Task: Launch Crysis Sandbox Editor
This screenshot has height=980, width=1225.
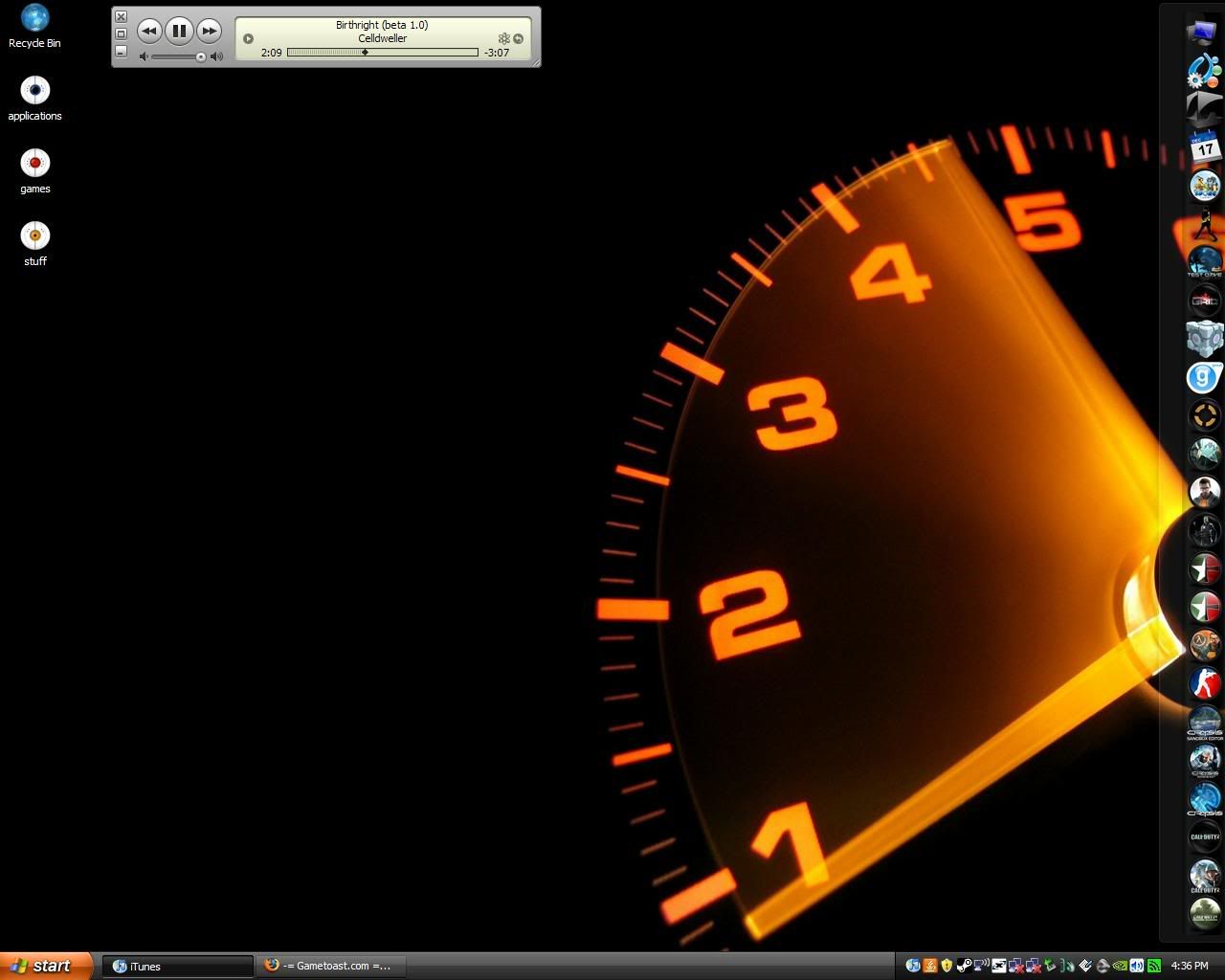Action: (1204, 723)
